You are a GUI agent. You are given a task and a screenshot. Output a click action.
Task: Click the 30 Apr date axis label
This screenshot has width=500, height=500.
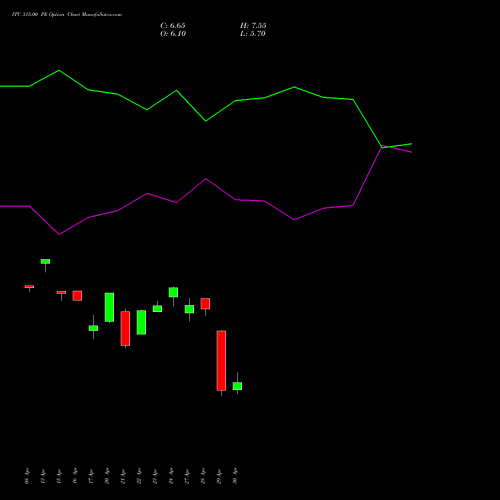pos(235,476)
